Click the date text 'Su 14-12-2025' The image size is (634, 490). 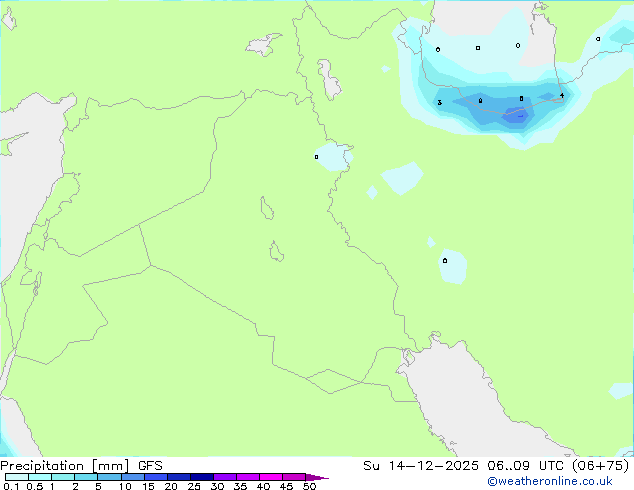(x=421, y=466)
